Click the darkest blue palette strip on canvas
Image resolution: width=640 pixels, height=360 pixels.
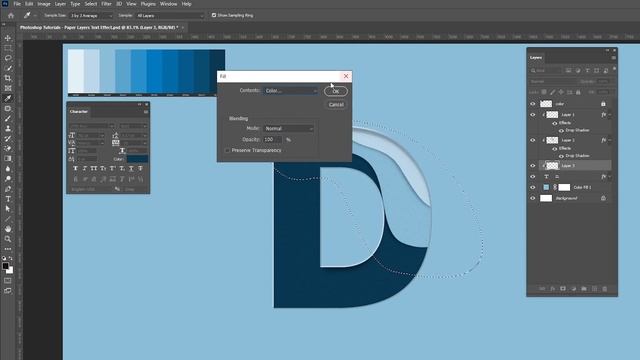coord(217,71)
